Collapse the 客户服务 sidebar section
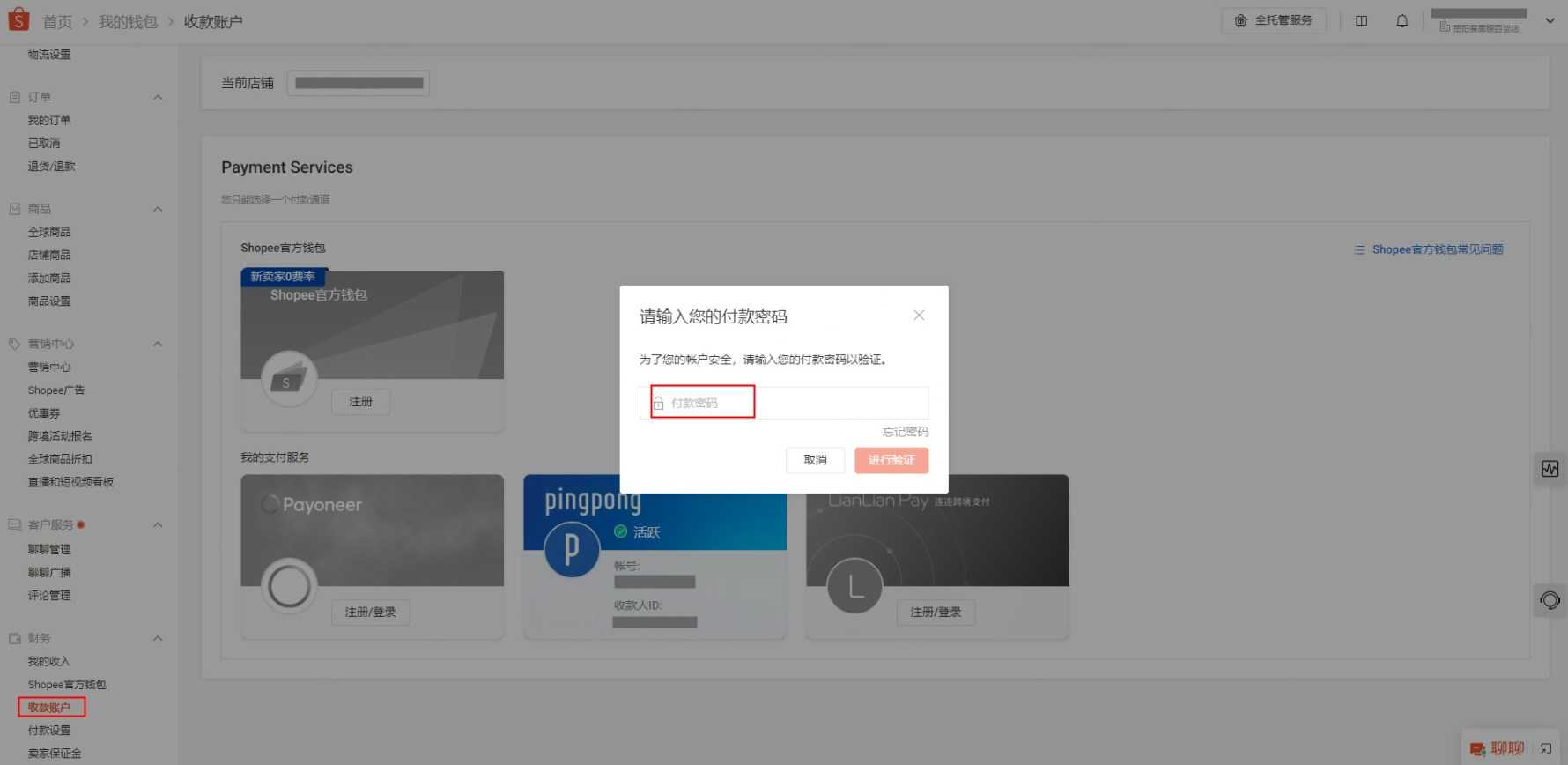1568x765 pixels. tap(158, 524)
